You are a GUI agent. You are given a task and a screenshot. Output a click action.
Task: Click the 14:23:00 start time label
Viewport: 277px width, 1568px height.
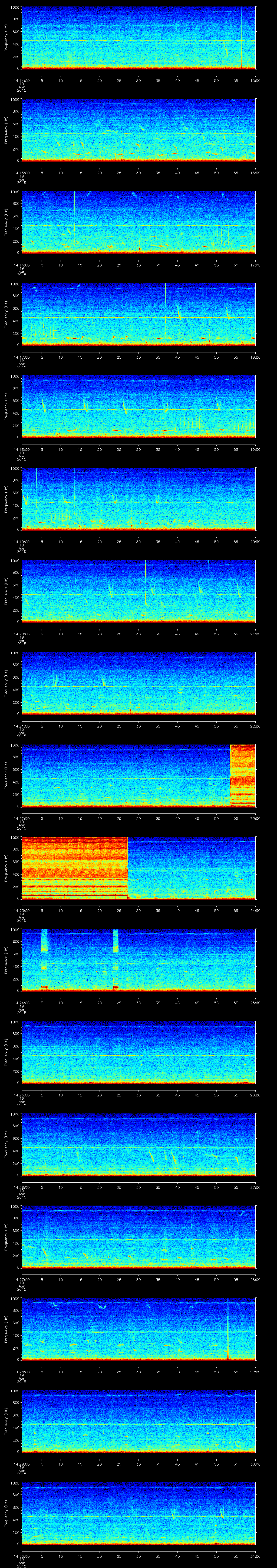click(21, 910)
